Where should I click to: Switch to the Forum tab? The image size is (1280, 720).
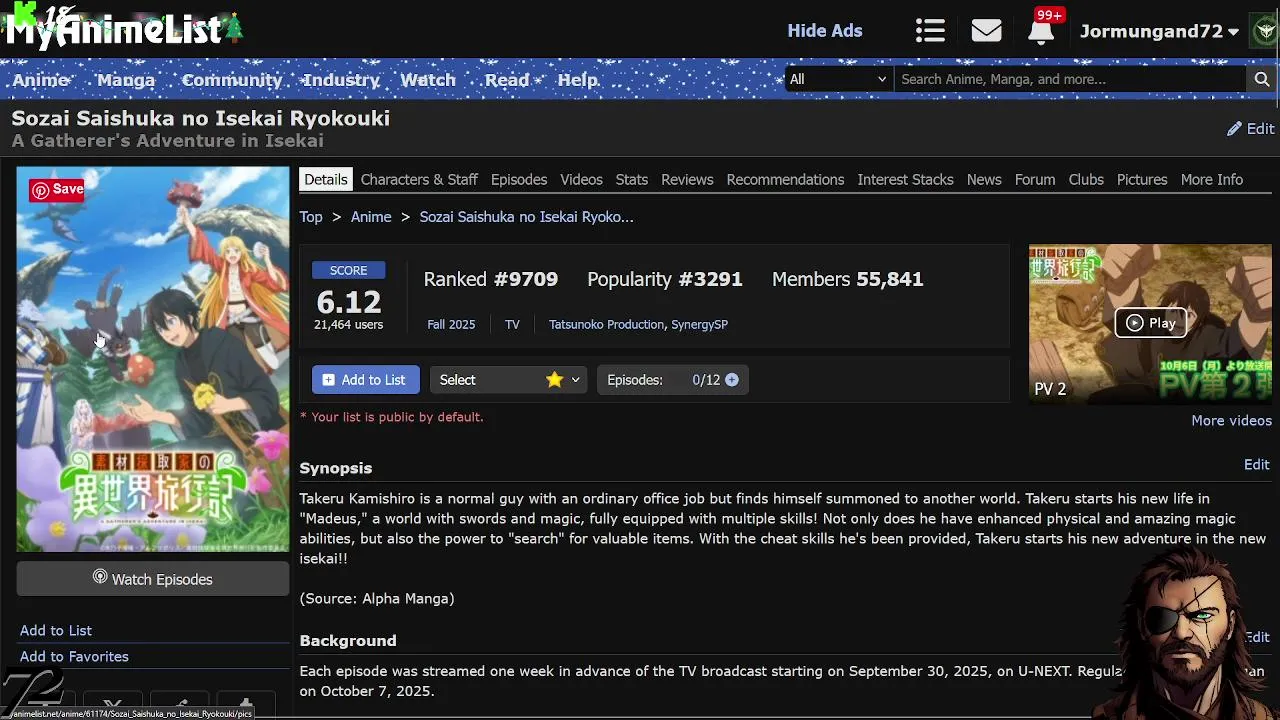pos(1035,180)
